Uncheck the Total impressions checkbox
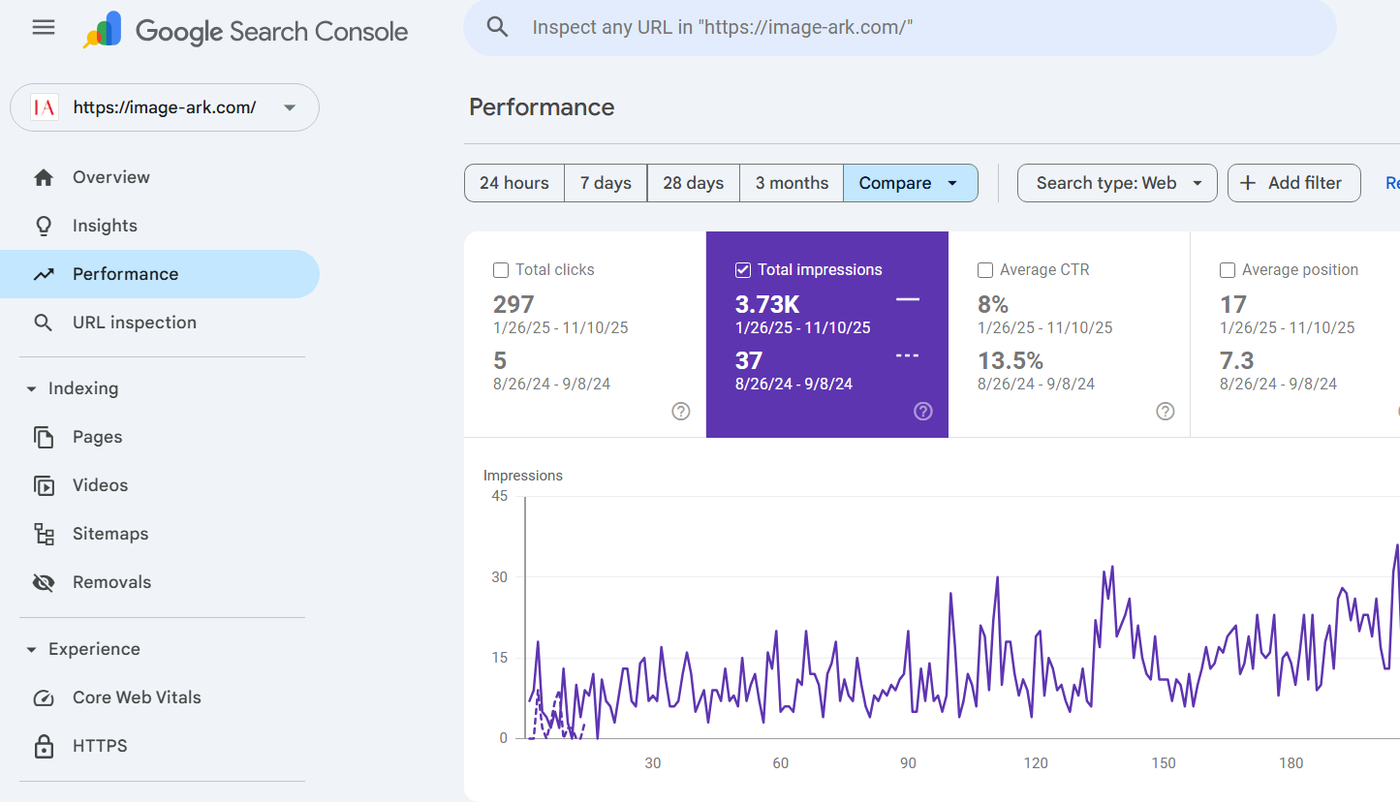This screenshot has width=1400, height=802. pos(743,270)
